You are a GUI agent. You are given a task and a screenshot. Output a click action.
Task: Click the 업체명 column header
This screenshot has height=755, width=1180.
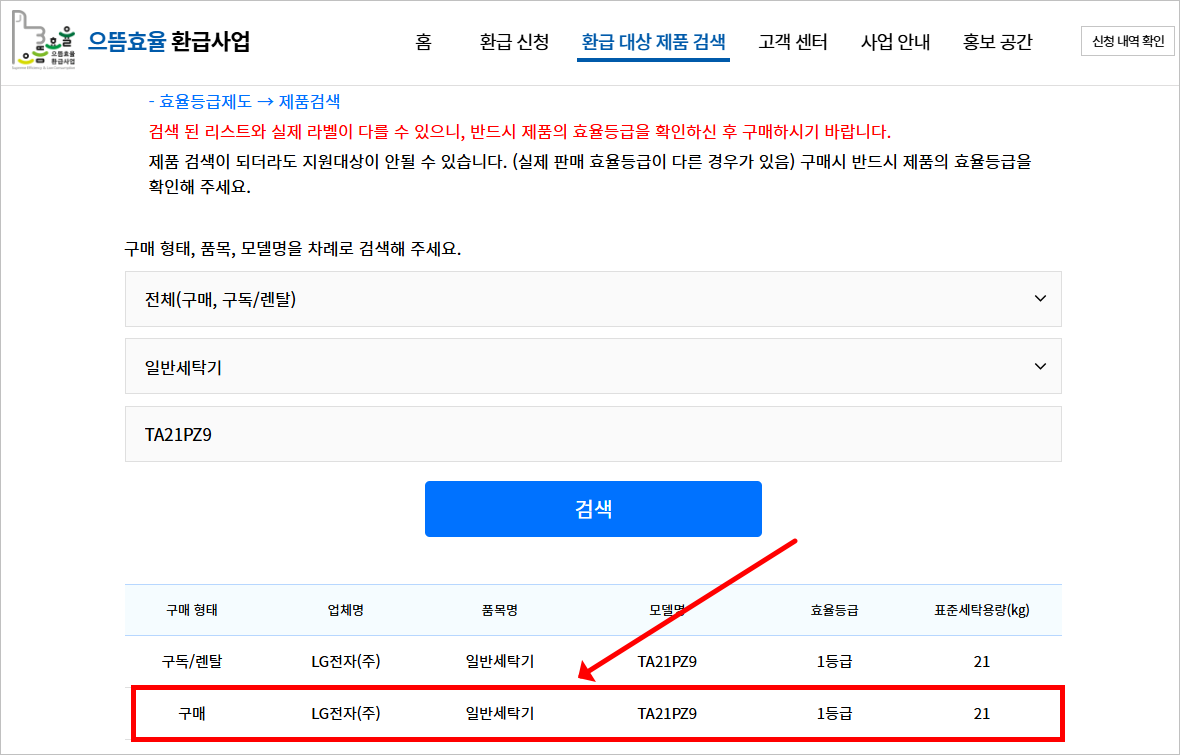click(346, 610)
